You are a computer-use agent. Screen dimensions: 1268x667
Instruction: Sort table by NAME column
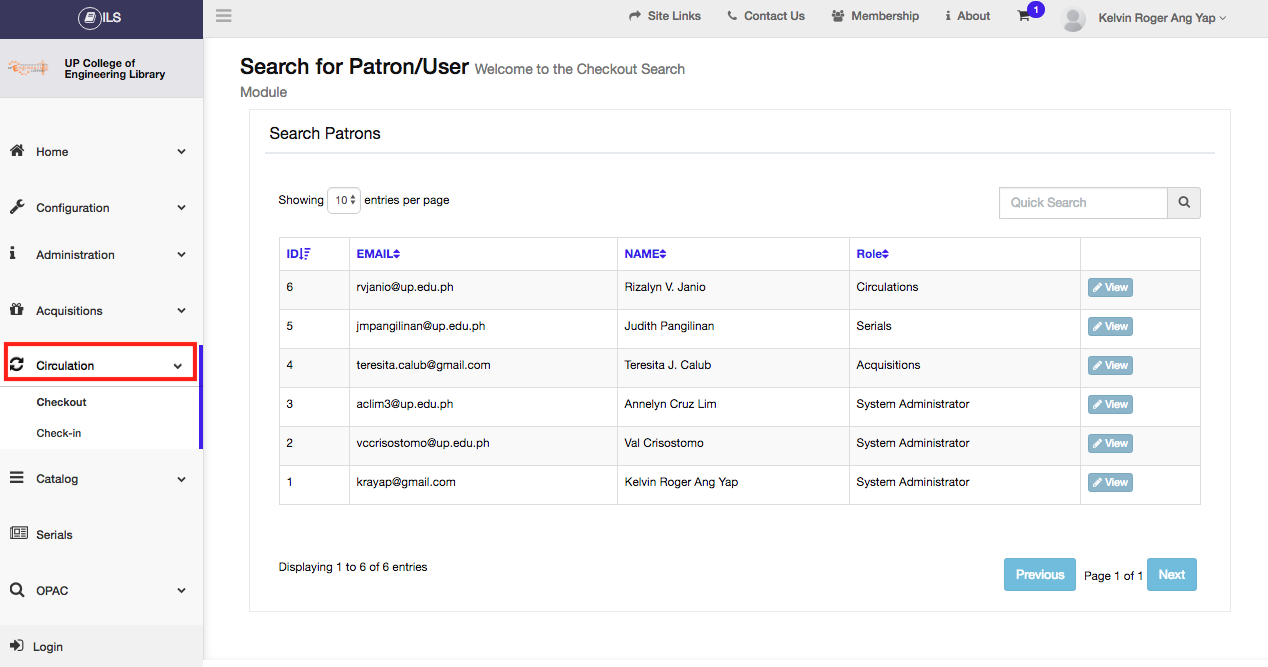645,254
